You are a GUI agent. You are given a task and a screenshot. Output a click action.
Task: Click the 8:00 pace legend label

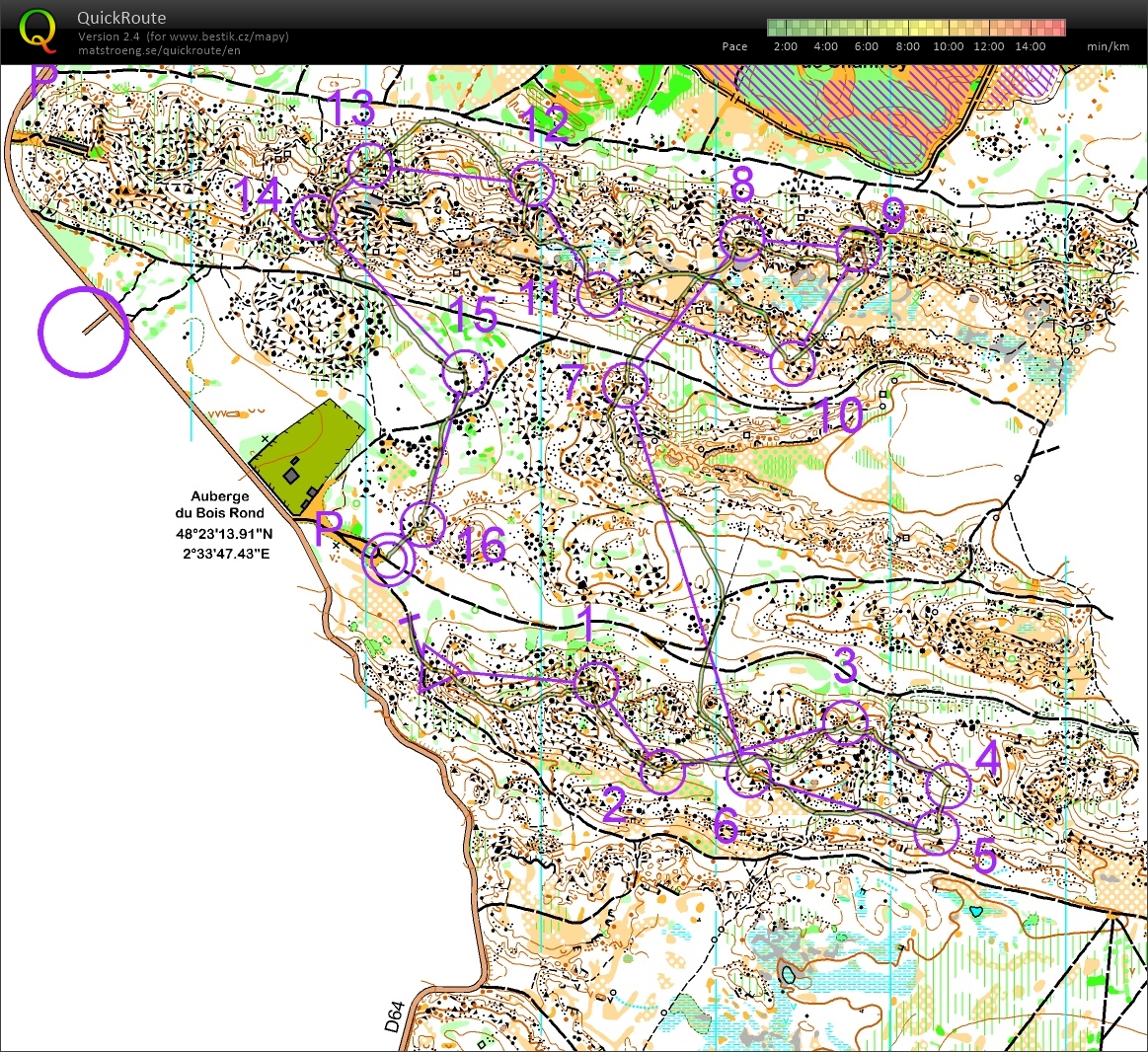906,46
